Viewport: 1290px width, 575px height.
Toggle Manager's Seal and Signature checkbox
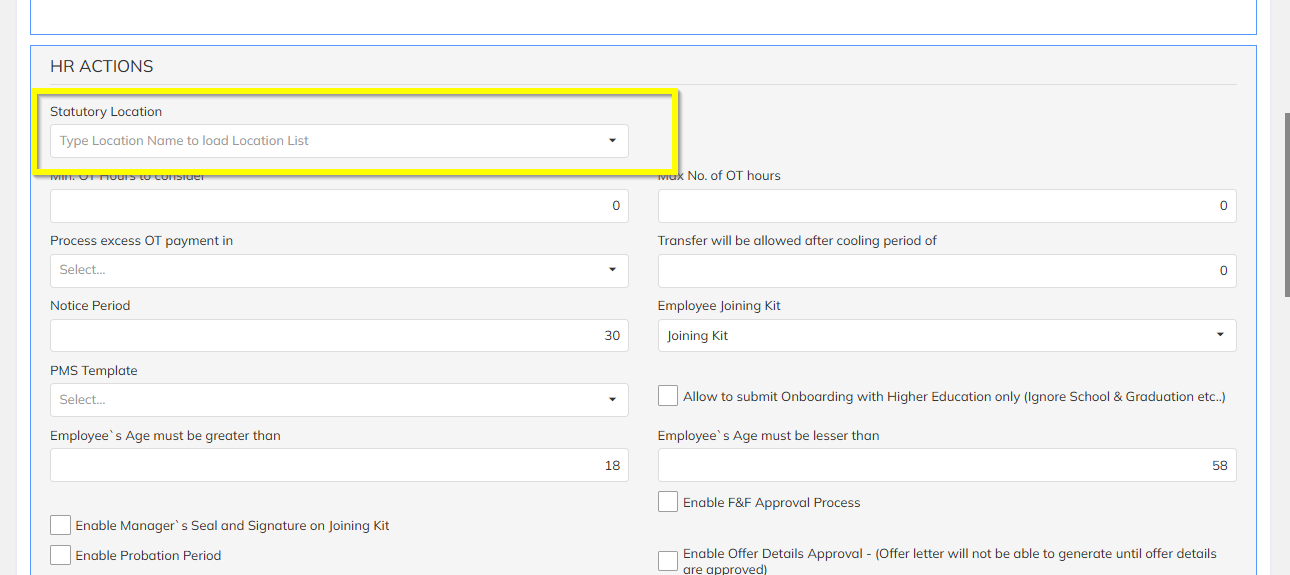[x=61, y=525]
